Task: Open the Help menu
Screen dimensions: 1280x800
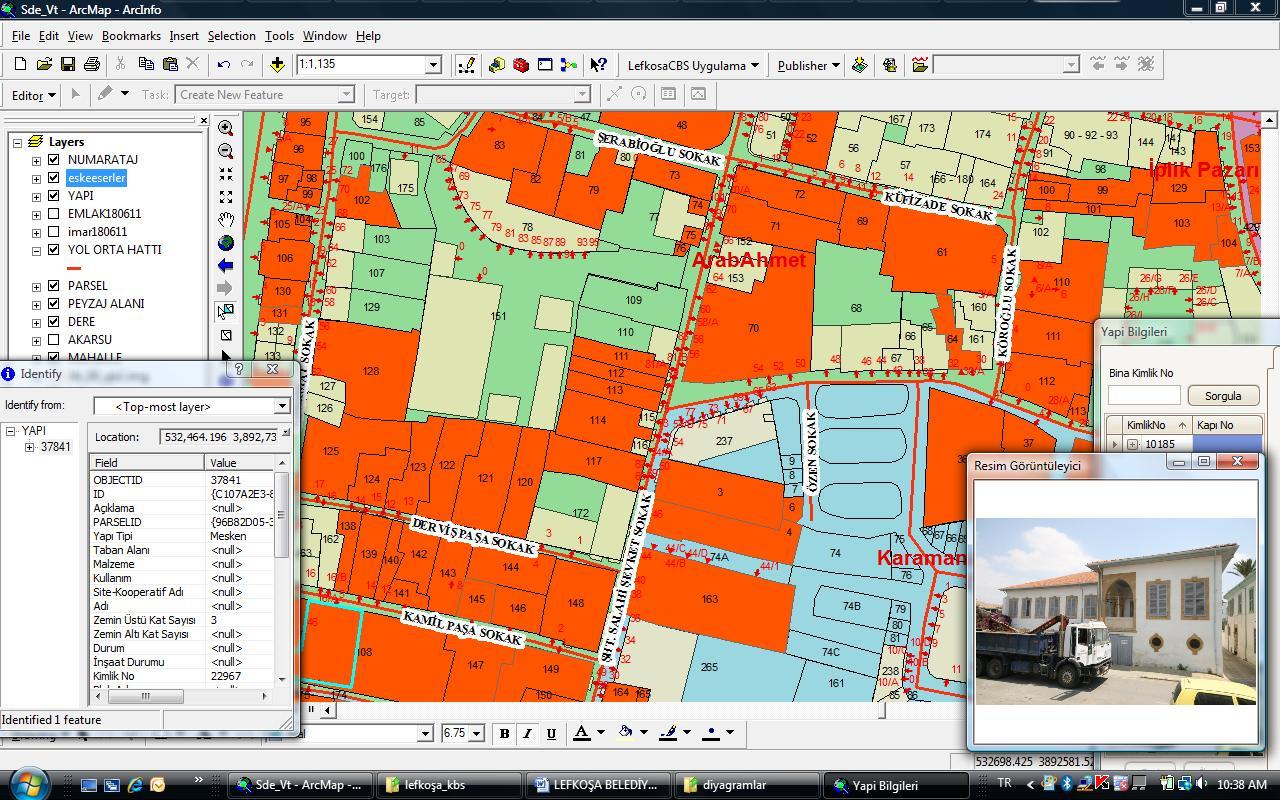Action: 368,36
